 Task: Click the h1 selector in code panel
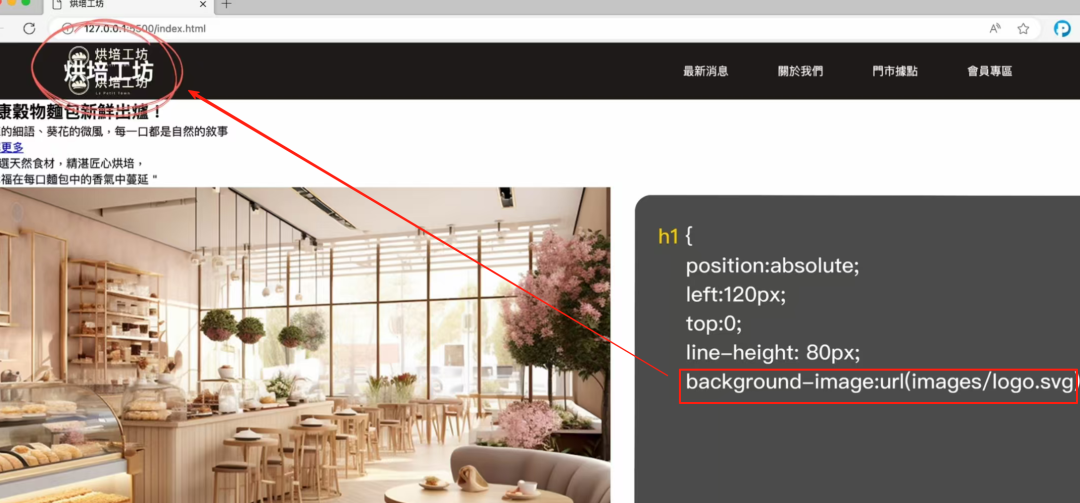668,236
